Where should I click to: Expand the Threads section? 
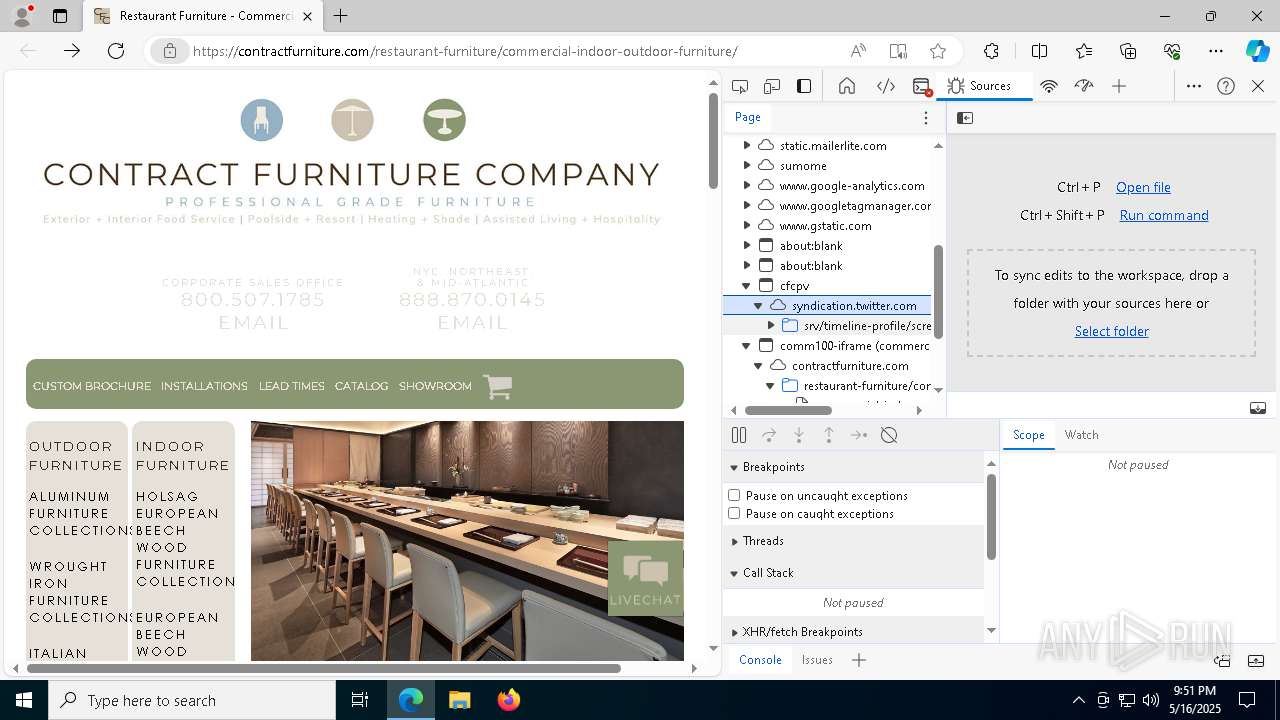point(734,541)
